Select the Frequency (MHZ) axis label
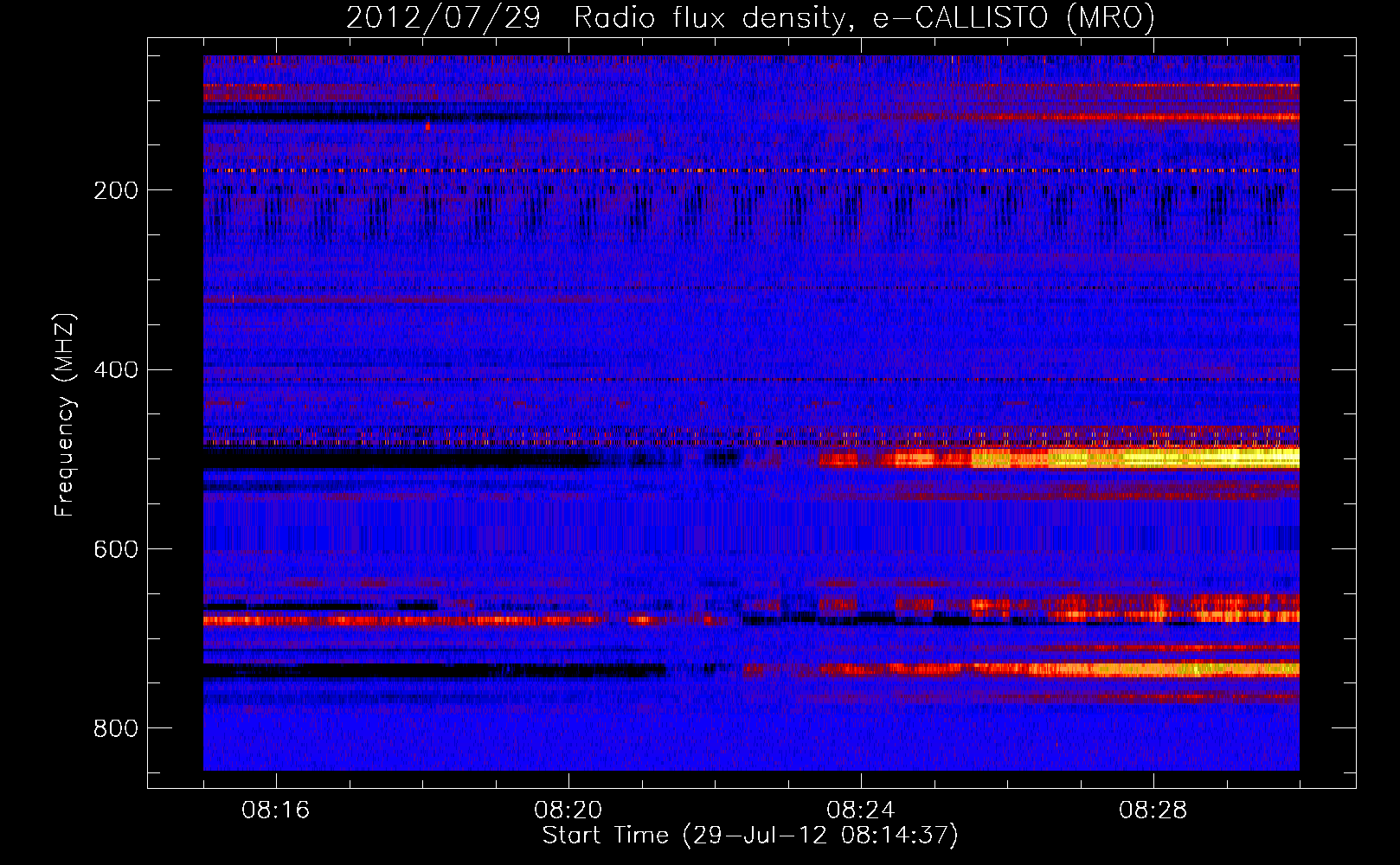This screenshot has width=1400, height=865. (x=65, y=415)
